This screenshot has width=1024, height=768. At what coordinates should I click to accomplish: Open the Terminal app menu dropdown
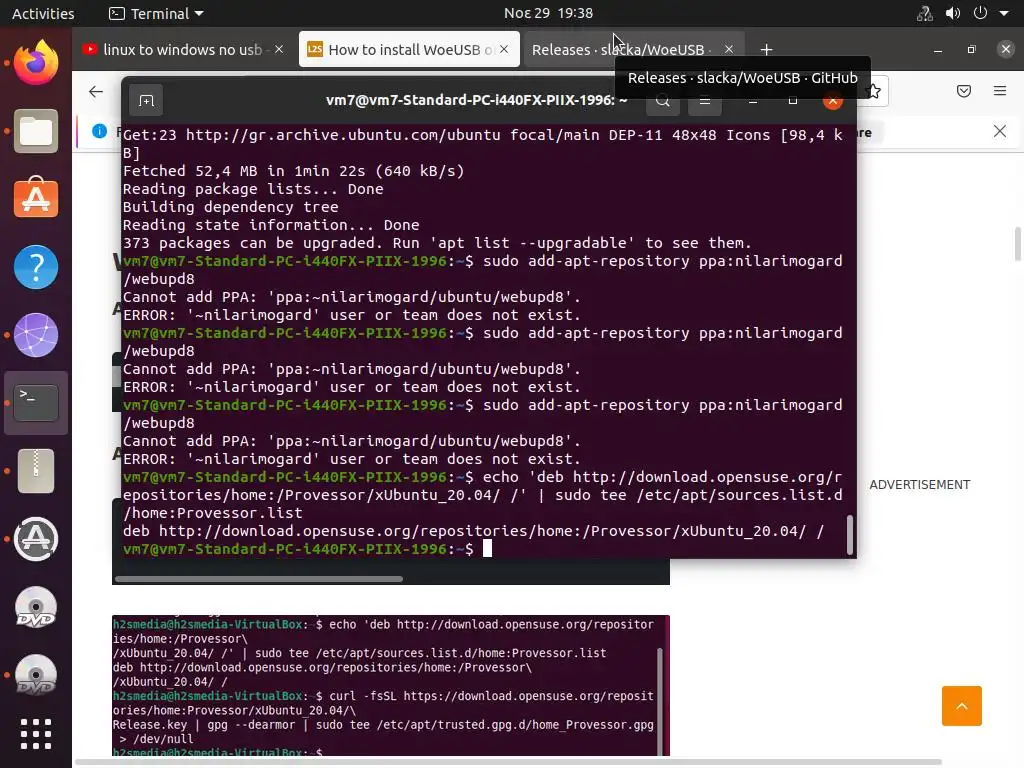tap(156, 13)
